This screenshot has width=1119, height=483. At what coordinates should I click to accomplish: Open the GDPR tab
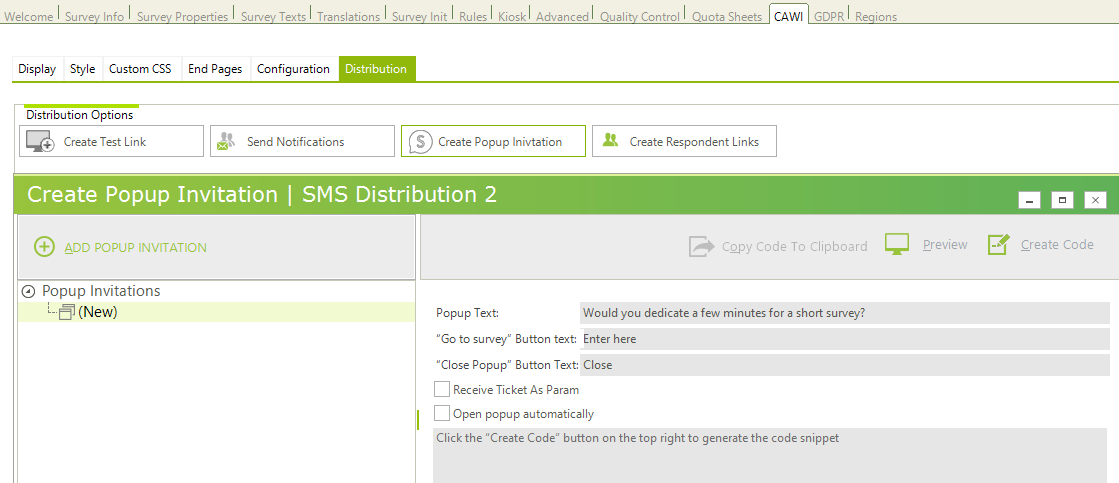tap(828, 16)
